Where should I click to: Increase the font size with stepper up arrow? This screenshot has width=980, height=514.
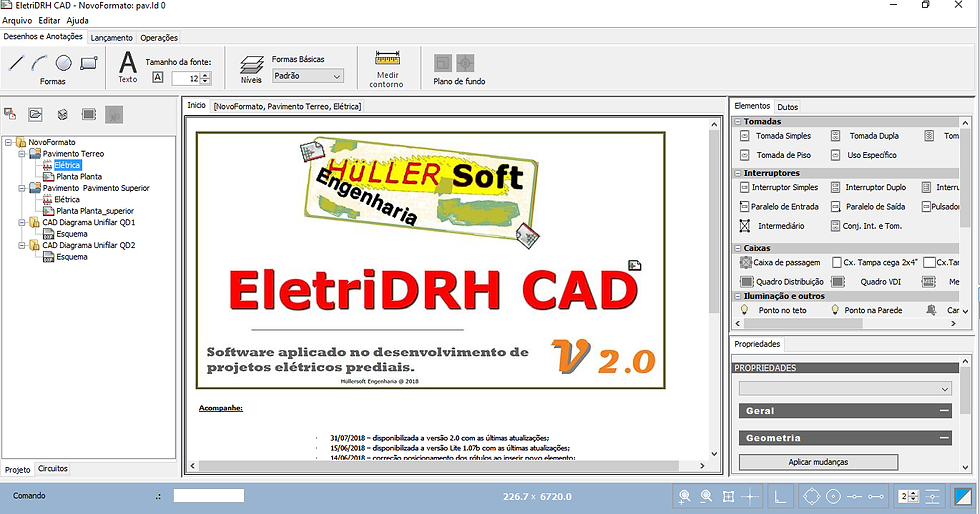pyautogui.click(x=206, y=75)
